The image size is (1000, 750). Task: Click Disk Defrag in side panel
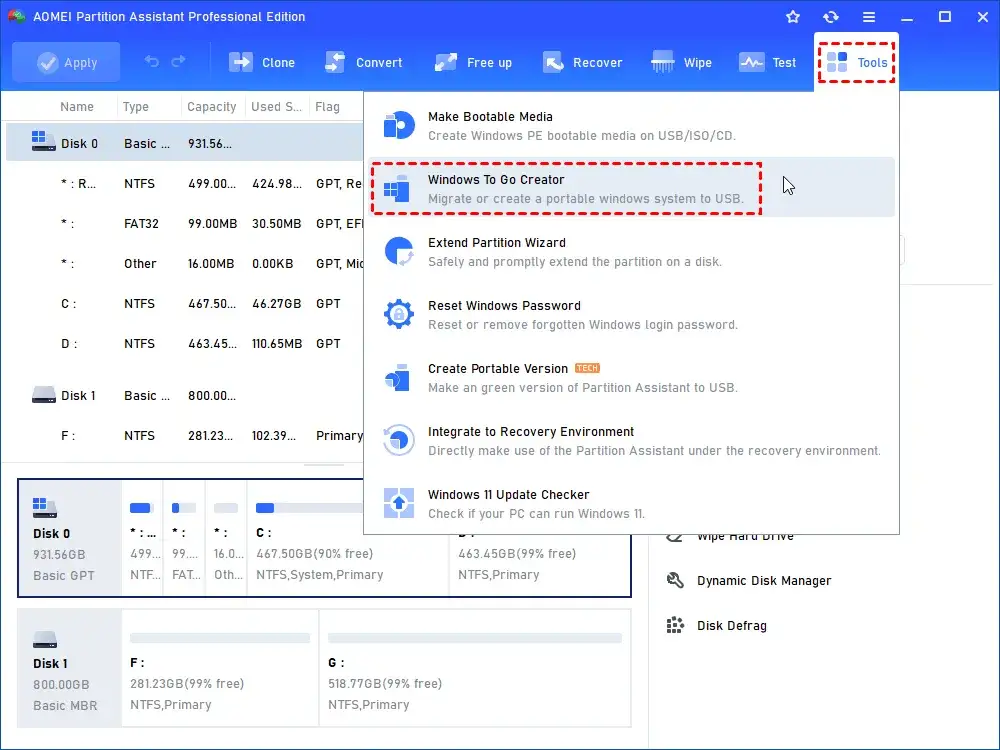tap(731, 626)
